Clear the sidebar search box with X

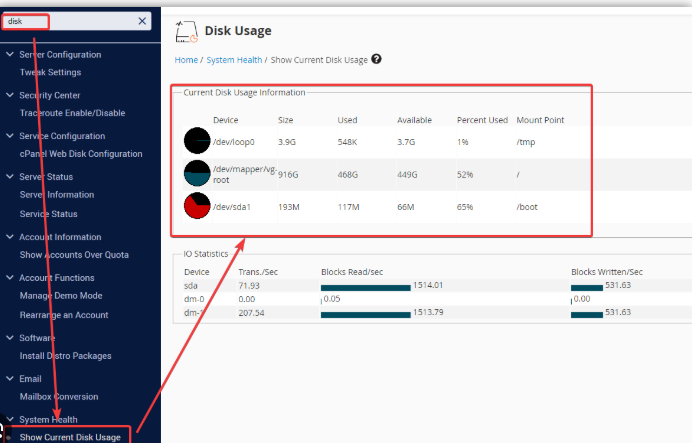(141, 21)
